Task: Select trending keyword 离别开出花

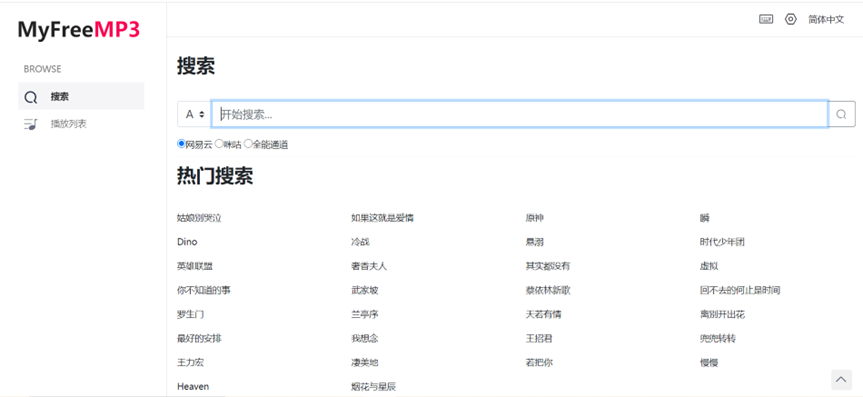Action: [722, 314]
